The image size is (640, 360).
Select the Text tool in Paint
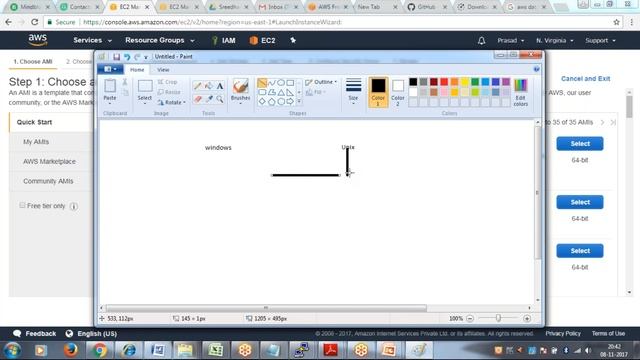pos(220,86)
